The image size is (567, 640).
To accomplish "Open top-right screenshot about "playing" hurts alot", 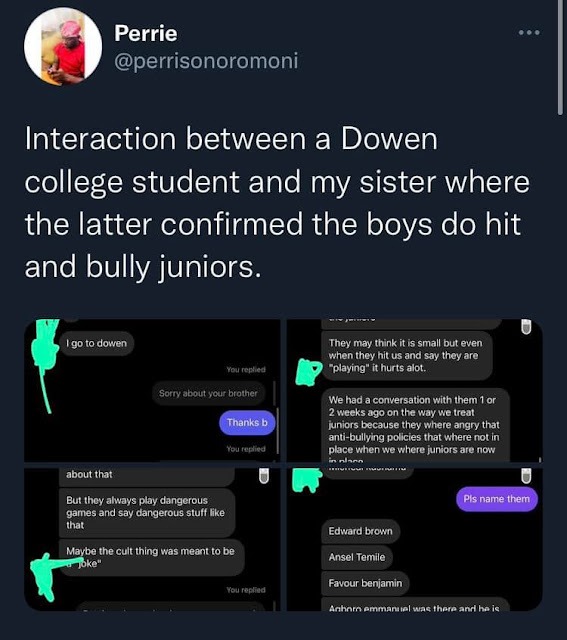I will point(415,390).
